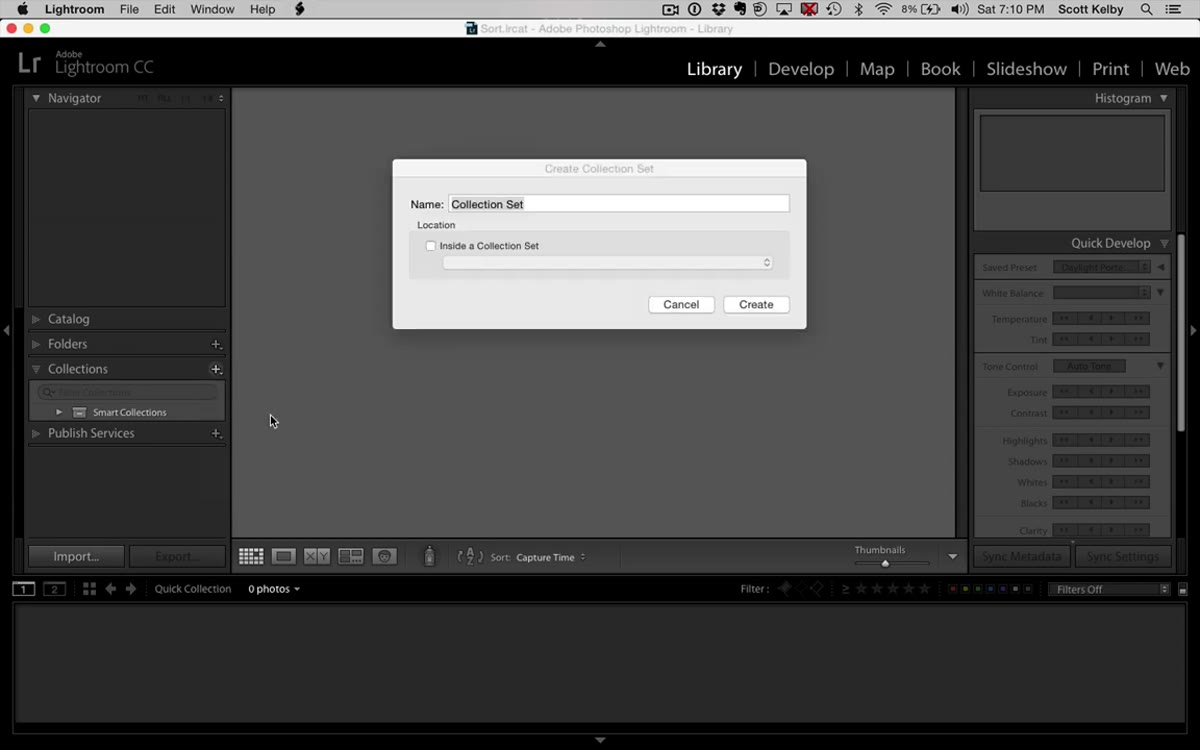
Task: Go back with the filmstrip left arrow
Action: pos(111,589)
